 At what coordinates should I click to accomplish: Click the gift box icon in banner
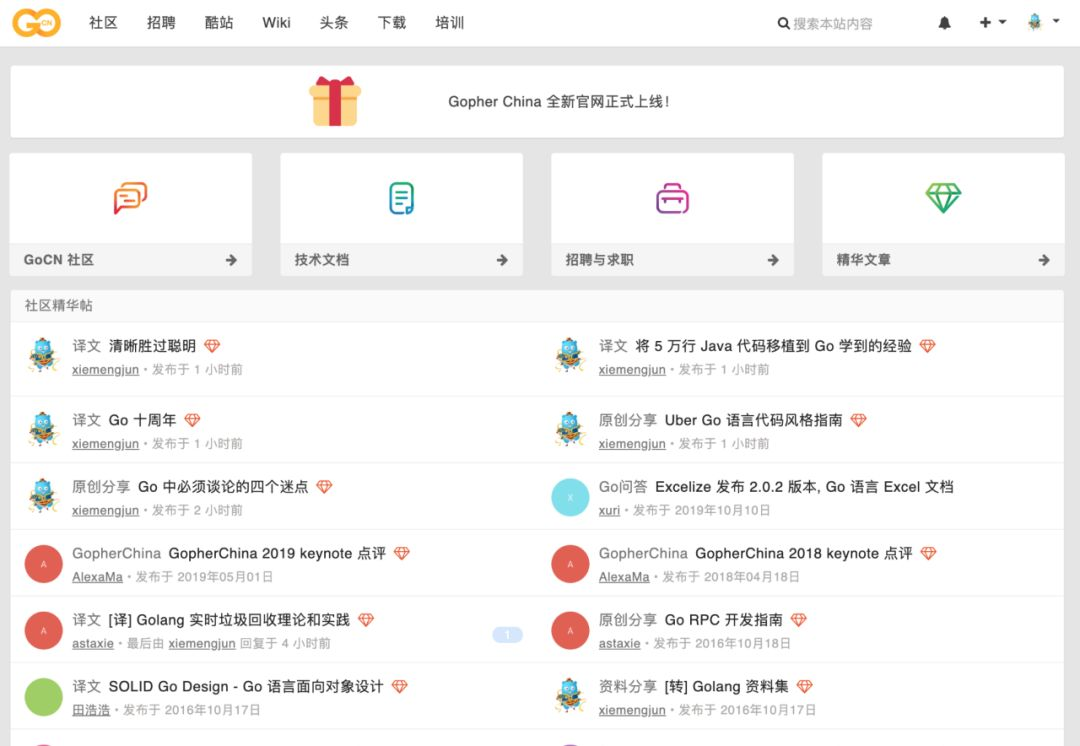335,101
